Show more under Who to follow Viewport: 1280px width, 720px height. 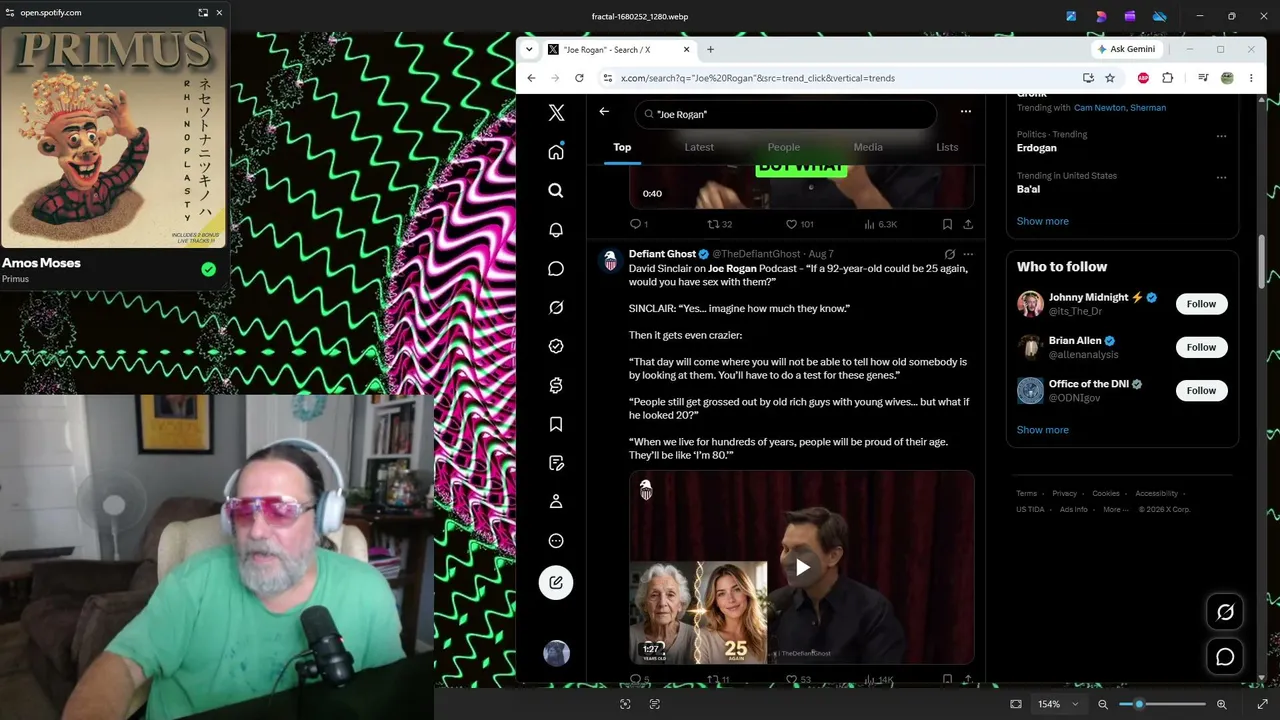(x=1042, y=430)
